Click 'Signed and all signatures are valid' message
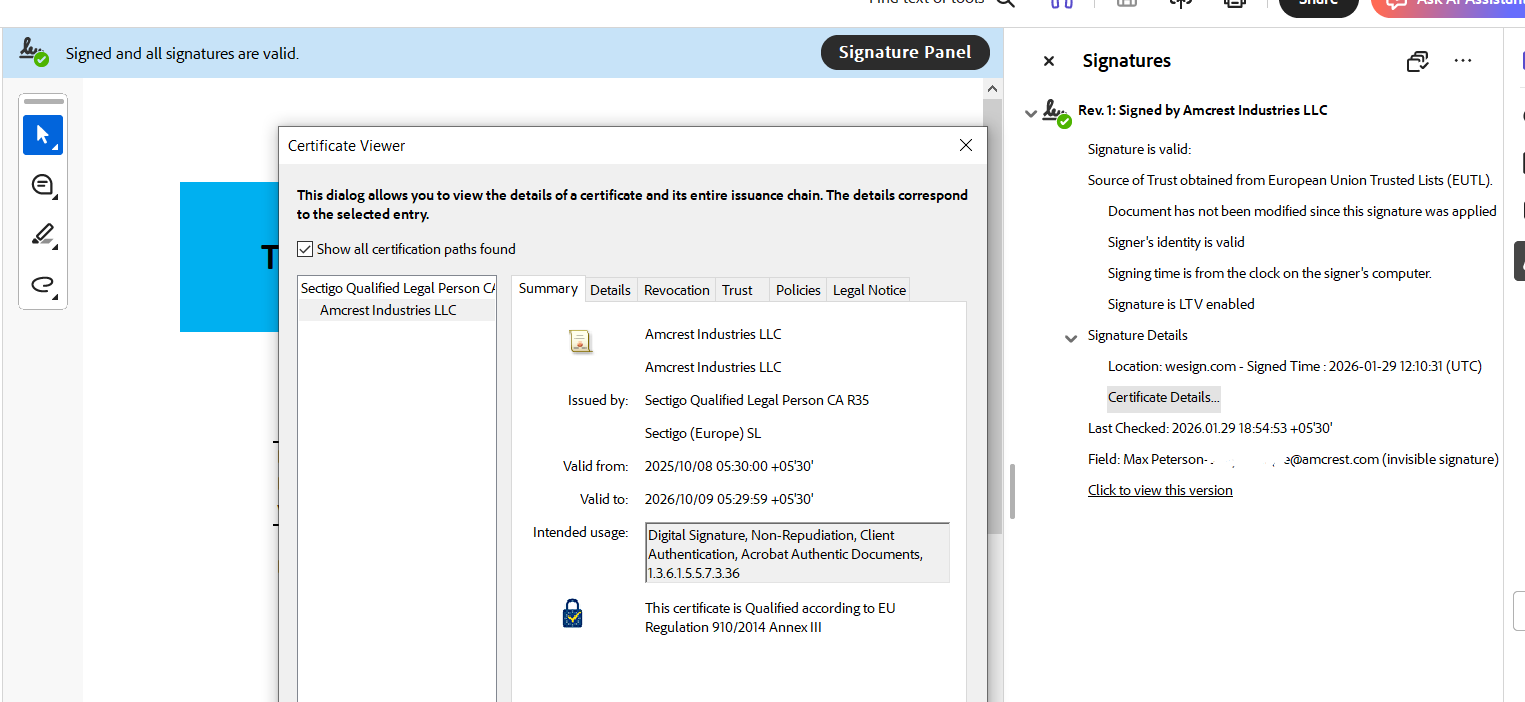 [x=182, y=54]
